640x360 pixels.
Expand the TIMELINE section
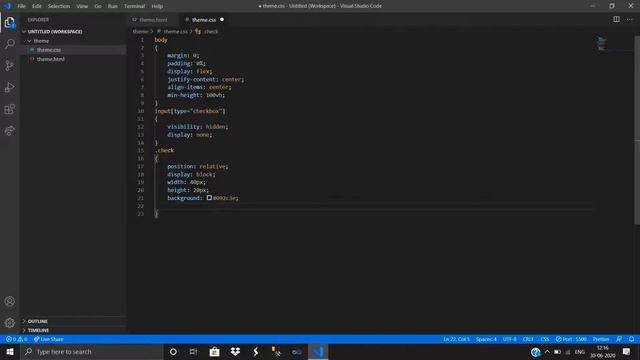click(x=38, y=330)
